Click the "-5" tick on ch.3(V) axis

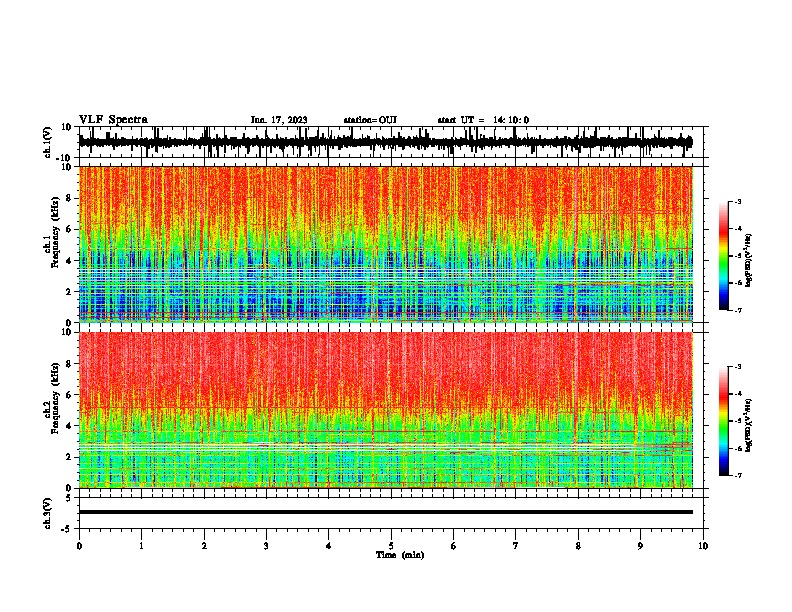pos(67,529)
